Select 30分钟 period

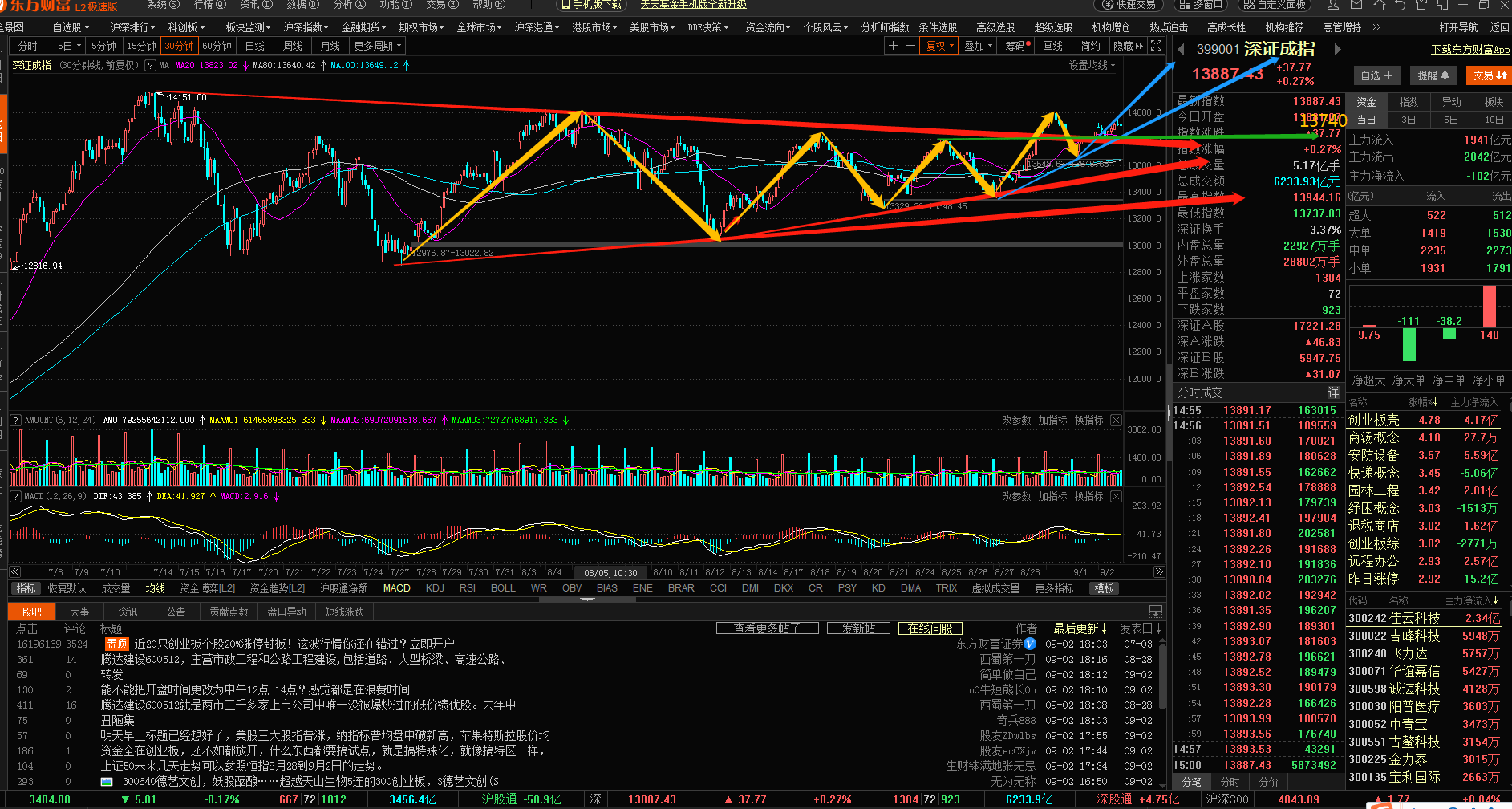click(x=180, y=46)
